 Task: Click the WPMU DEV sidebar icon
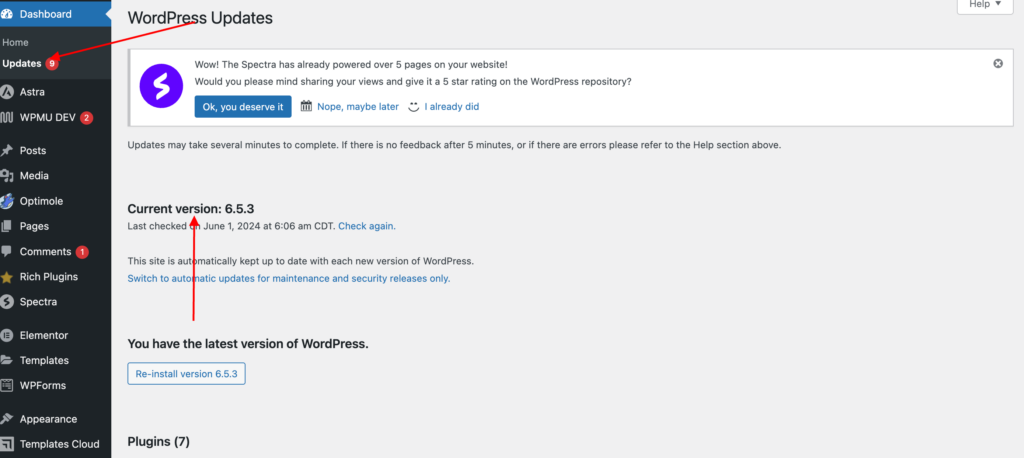7,118
